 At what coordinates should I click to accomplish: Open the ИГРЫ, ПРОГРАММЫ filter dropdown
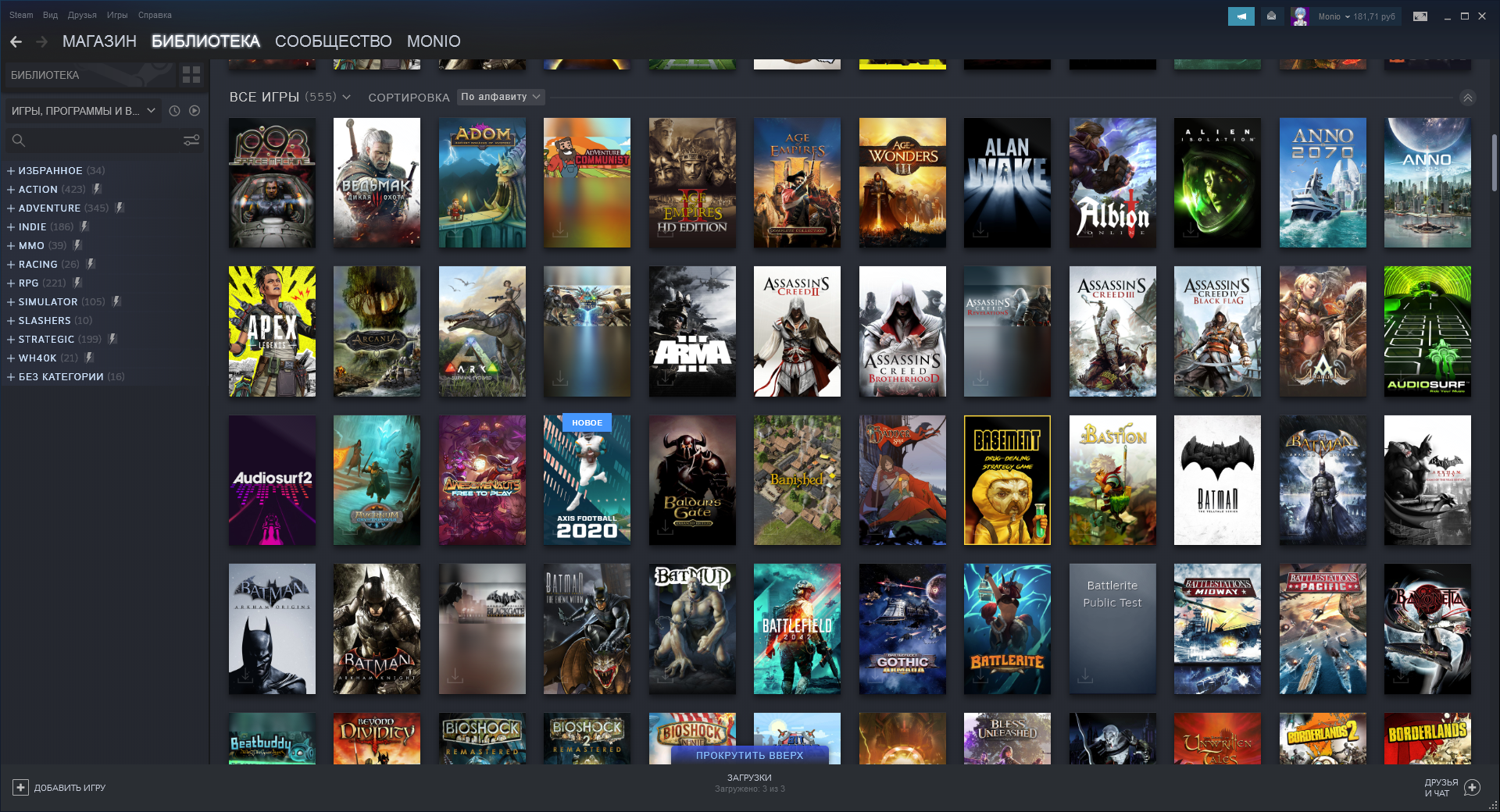83,111
